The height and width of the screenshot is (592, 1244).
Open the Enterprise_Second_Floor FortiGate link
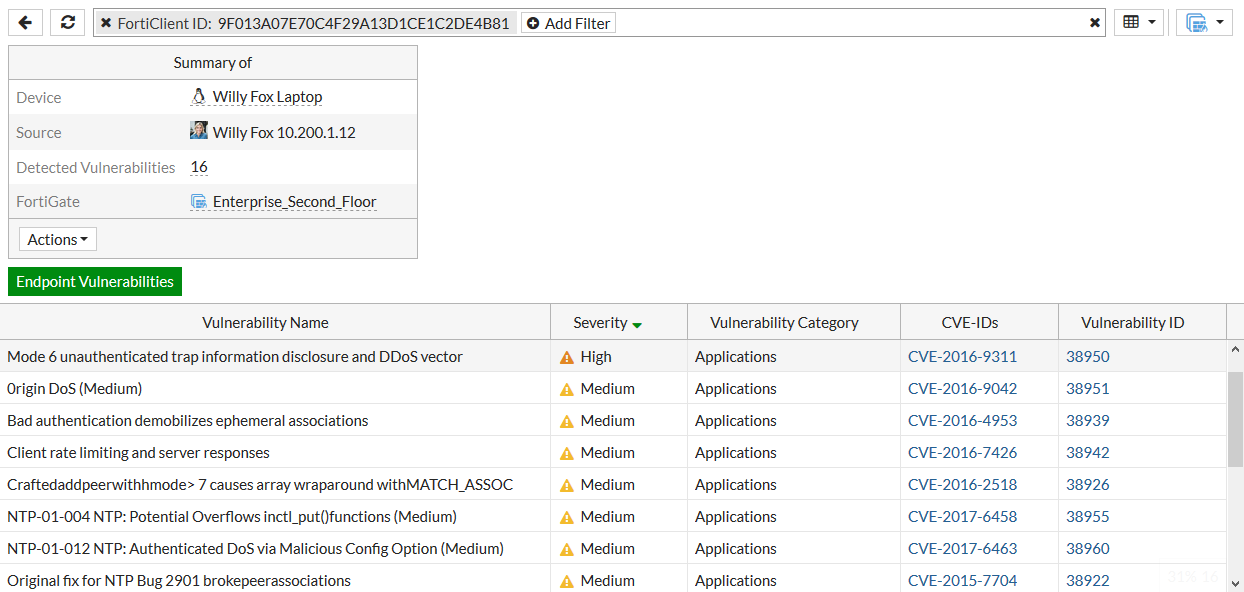294,201
